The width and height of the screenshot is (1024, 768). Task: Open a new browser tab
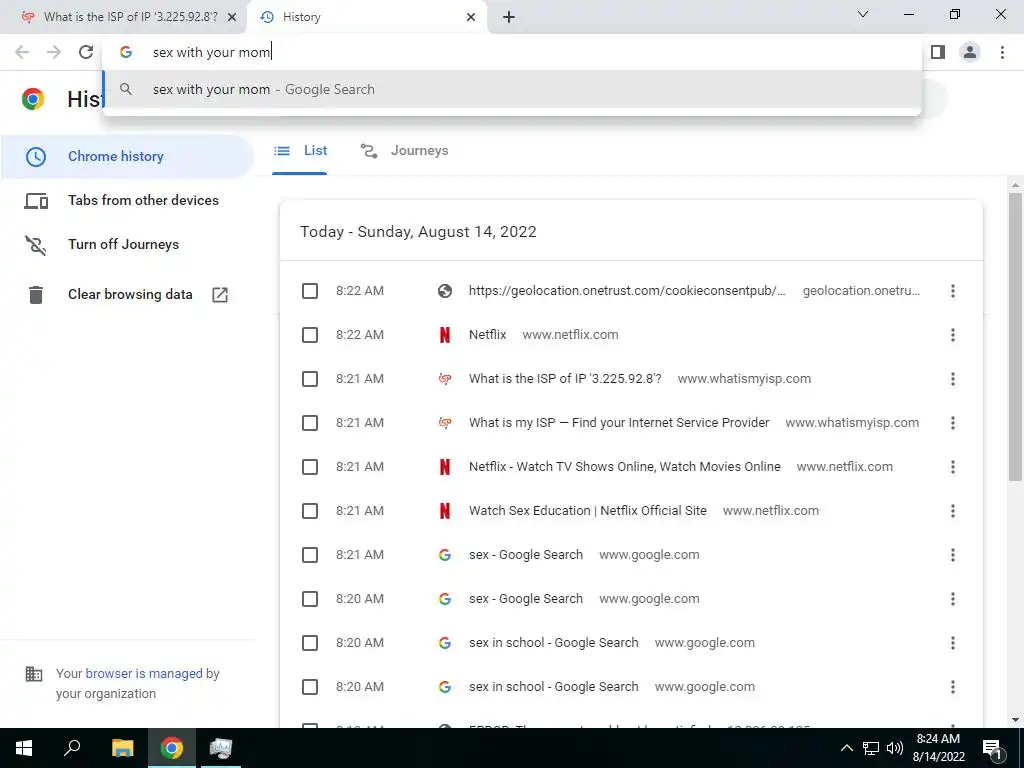509,17
